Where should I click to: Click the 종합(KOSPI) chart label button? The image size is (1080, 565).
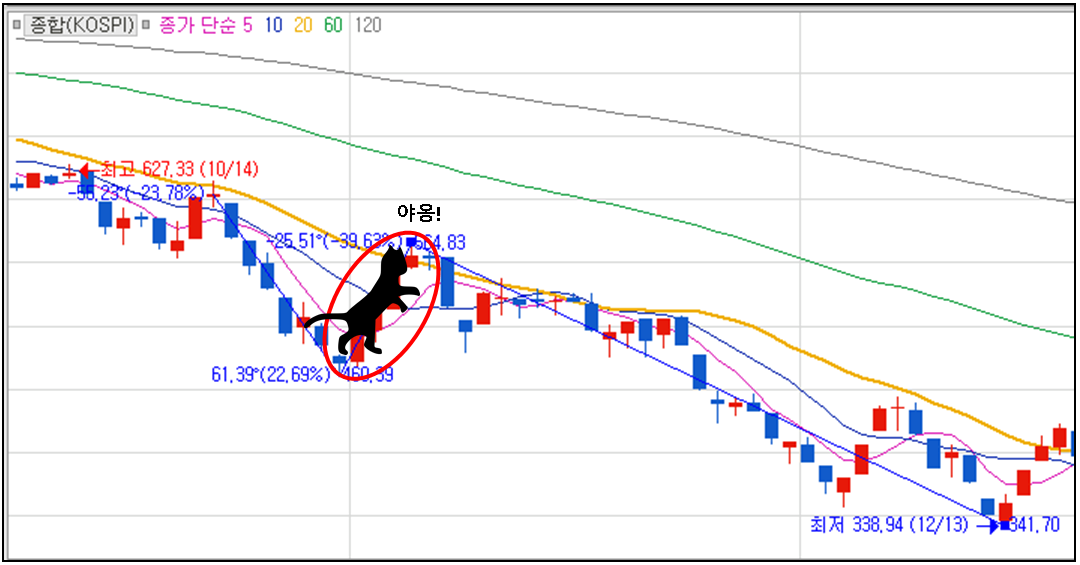[x=80, y=25]
